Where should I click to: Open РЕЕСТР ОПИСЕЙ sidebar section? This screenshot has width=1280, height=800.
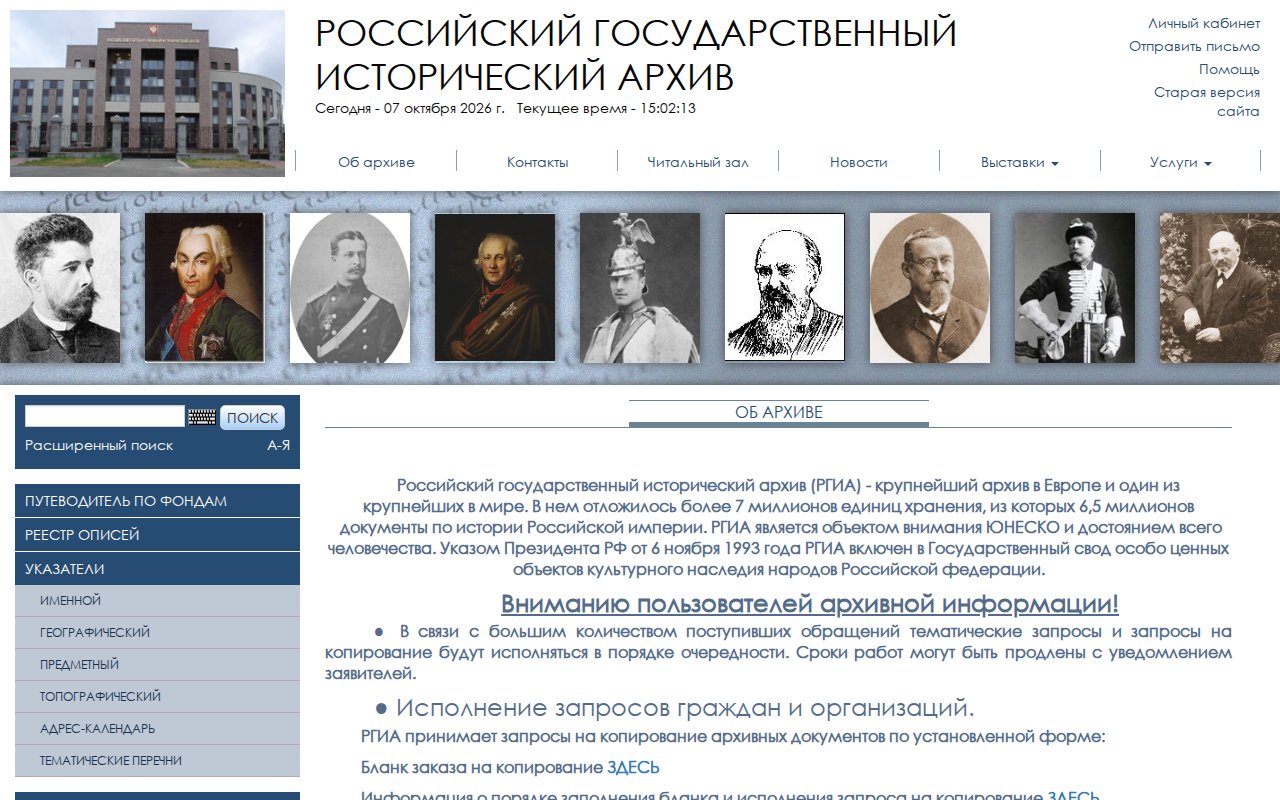(157, 535)
